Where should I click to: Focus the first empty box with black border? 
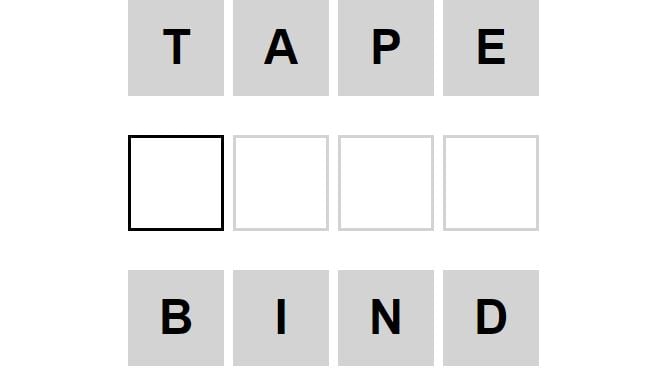[176, 183]
